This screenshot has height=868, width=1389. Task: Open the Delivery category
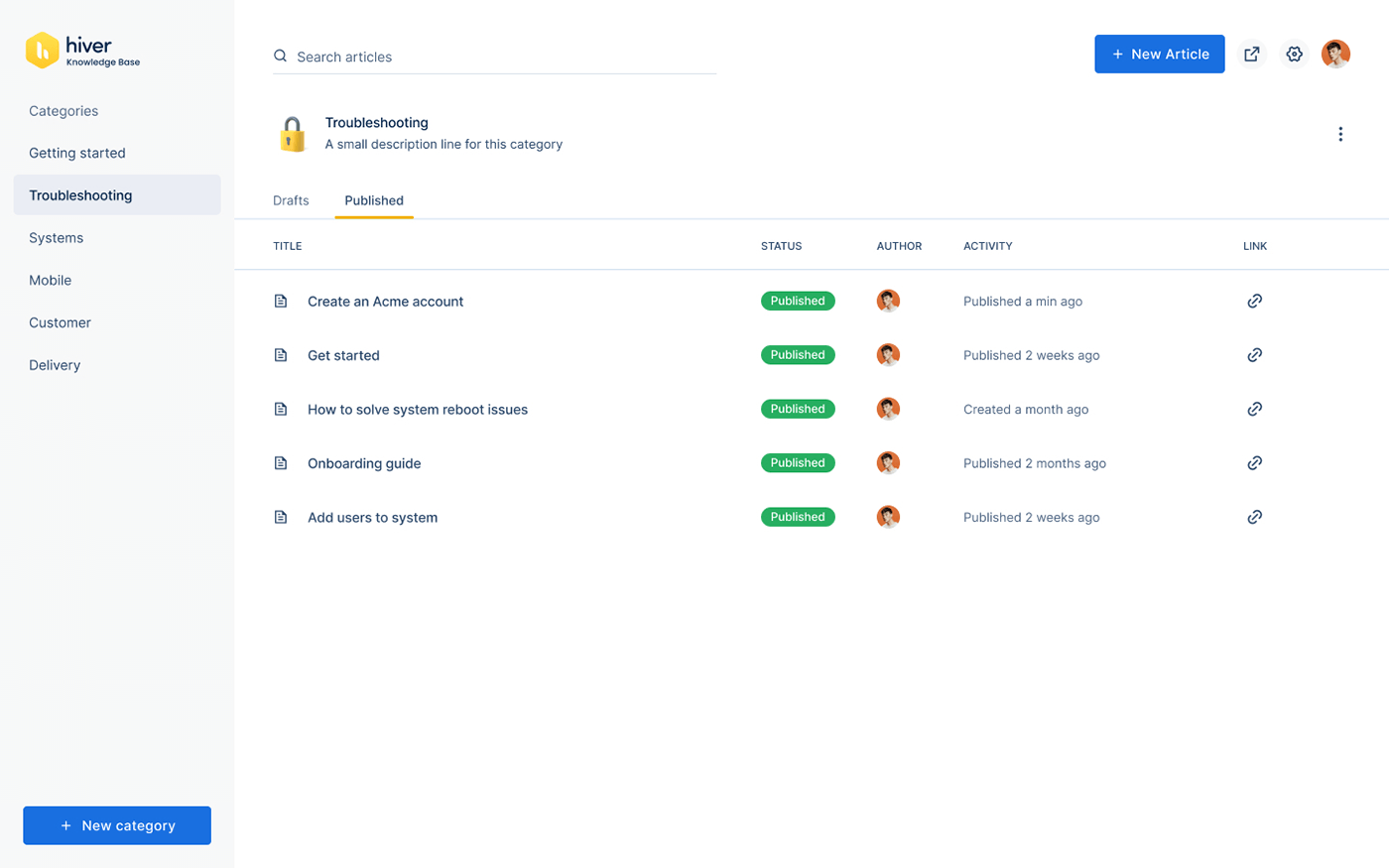tap(55, 365)
